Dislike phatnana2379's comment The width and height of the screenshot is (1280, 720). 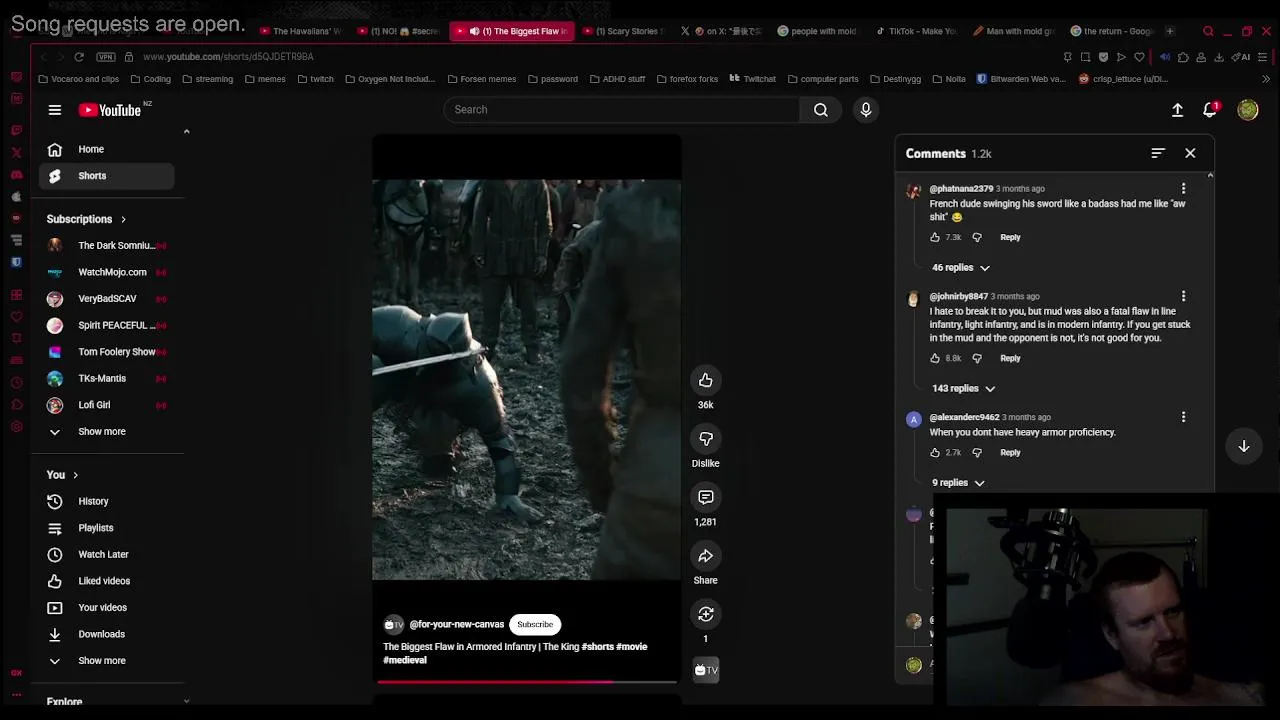click(977, 237)
